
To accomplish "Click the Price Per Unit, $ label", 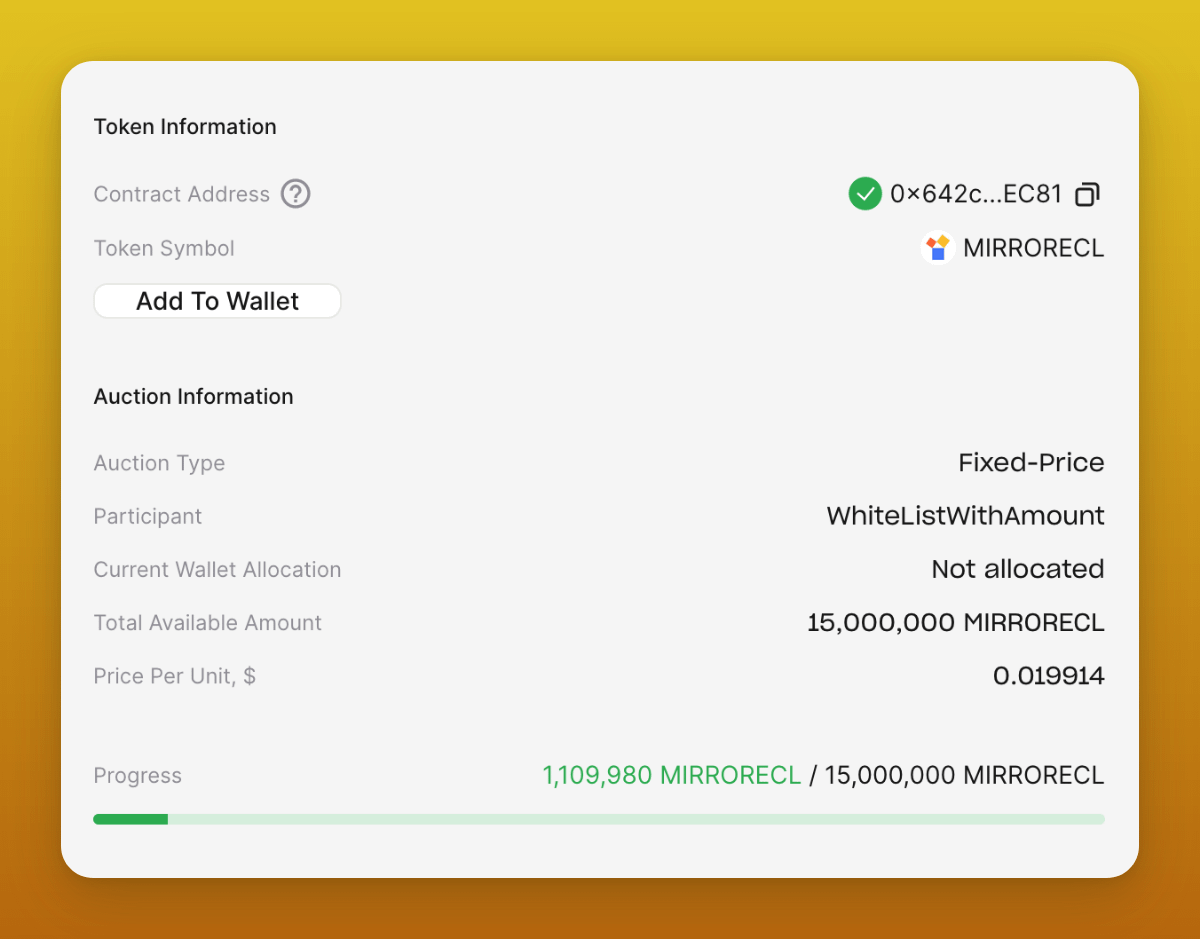I will (175, 676).
